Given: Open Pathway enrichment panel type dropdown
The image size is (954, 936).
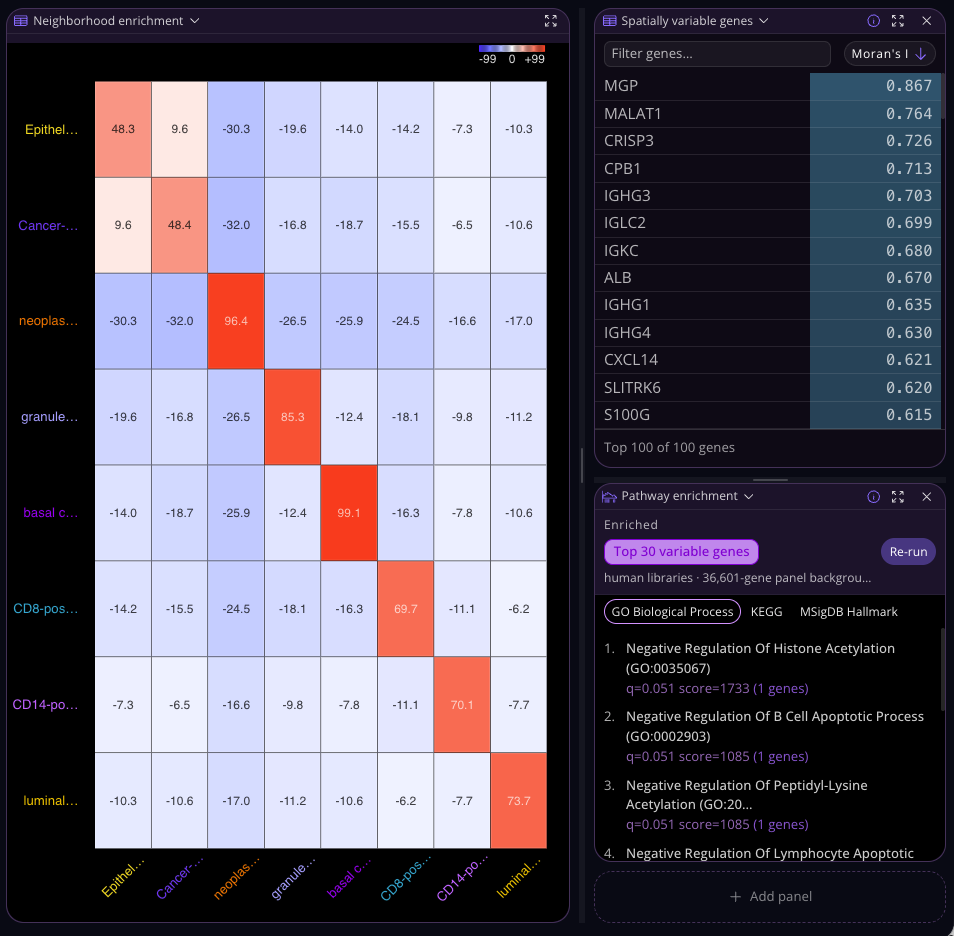Looking at the screenshot, I should (x=749, y=497).
